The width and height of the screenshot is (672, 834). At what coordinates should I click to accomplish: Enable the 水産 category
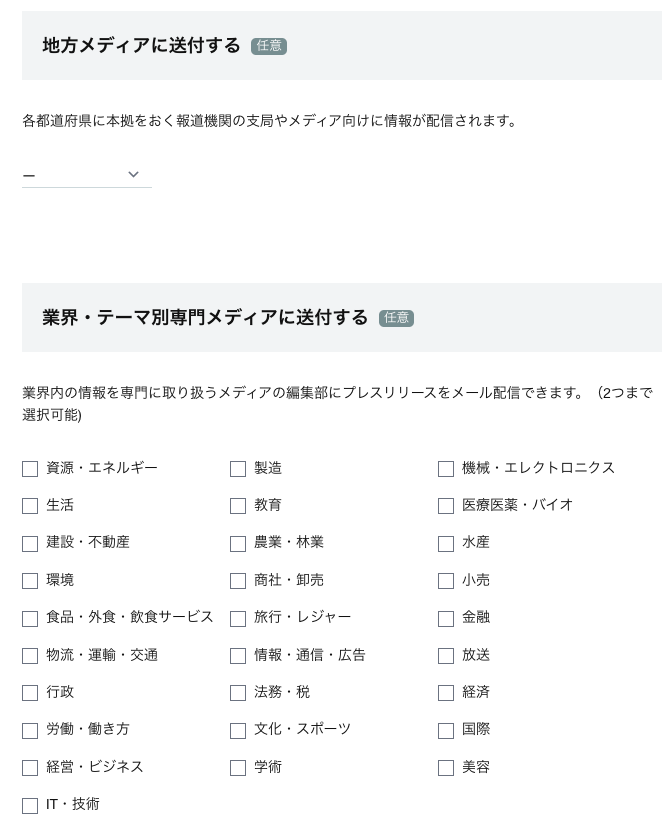click(446, 543)
